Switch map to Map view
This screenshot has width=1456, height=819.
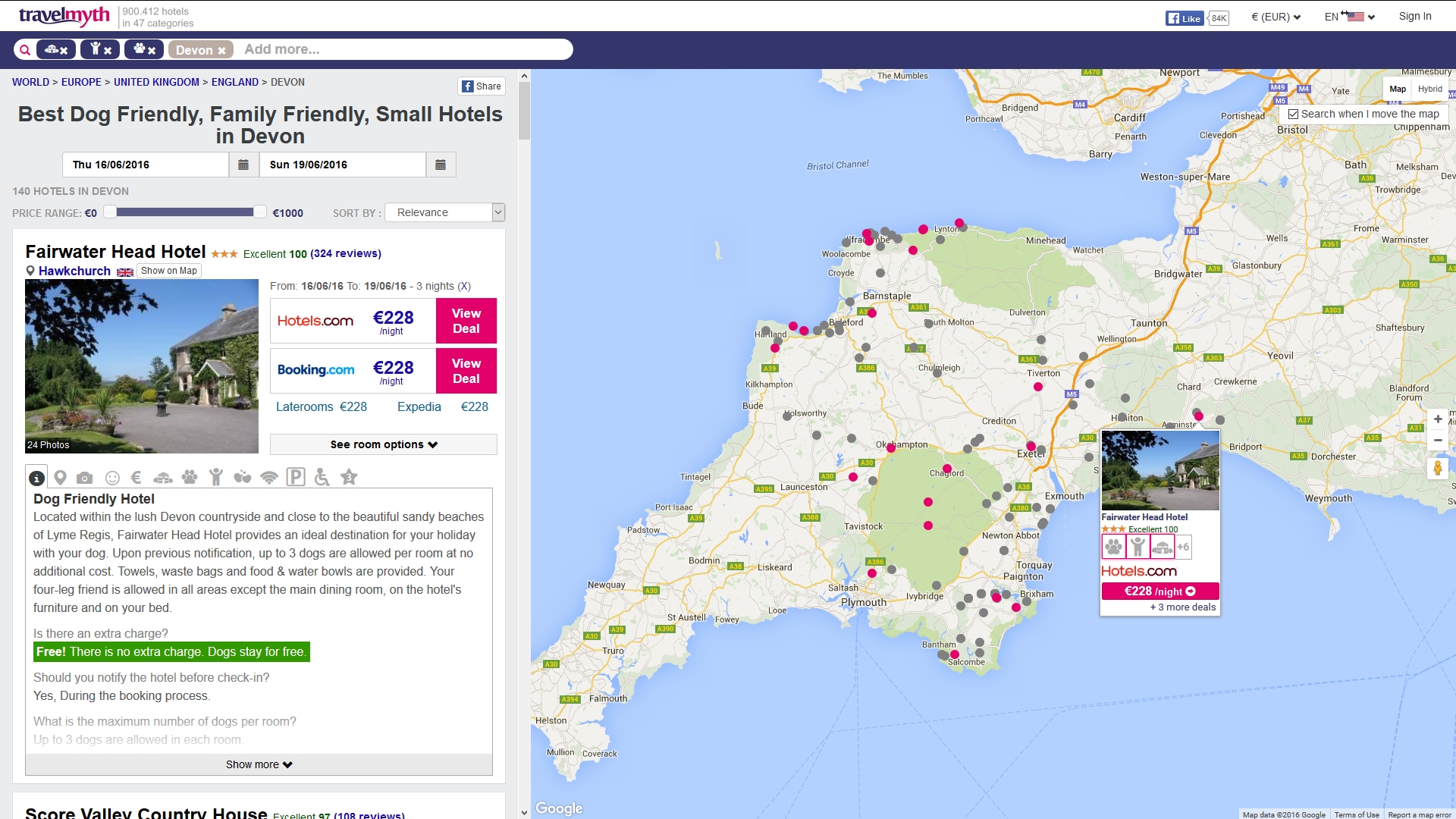[x=1398, y=89]
